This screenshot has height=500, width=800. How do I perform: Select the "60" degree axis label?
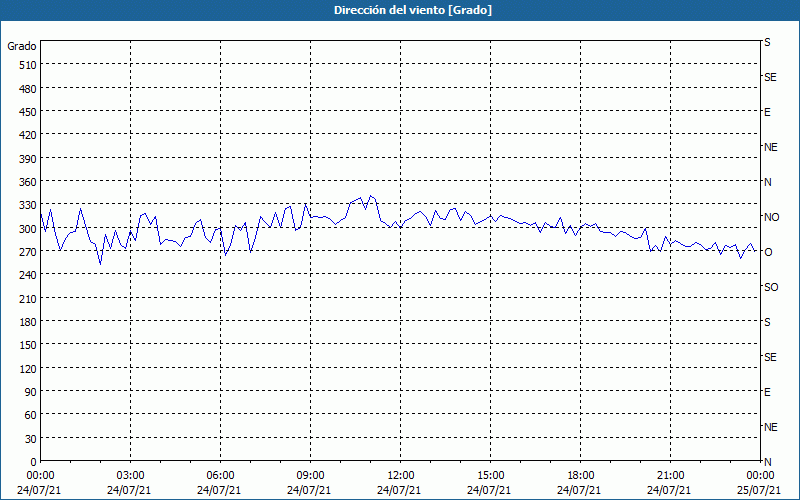click(31, 415)
